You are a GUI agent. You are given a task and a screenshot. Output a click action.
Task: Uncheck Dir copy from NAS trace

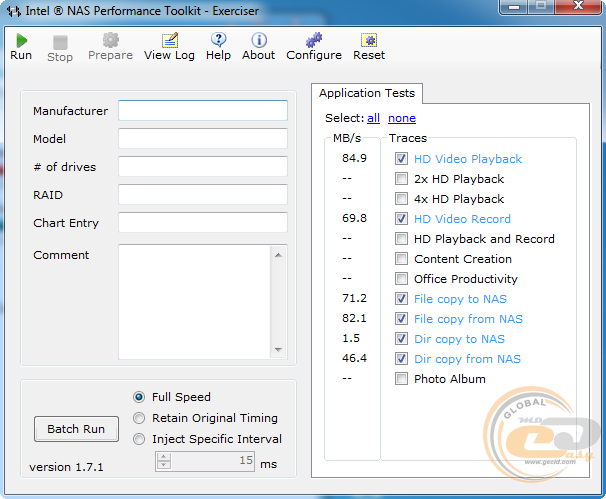tap(401, 359)
